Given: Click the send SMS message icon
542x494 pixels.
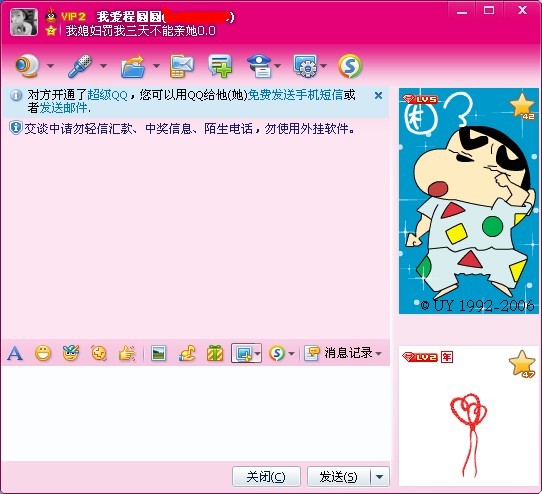Looking at the screenshot, I should tap(182, 66).
